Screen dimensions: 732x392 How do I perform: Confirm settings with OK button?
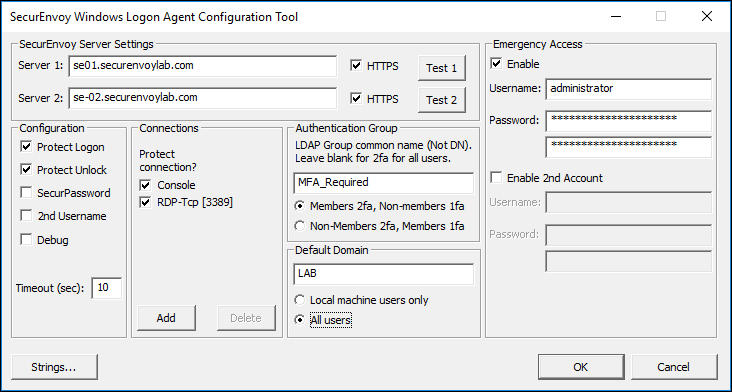581,367
